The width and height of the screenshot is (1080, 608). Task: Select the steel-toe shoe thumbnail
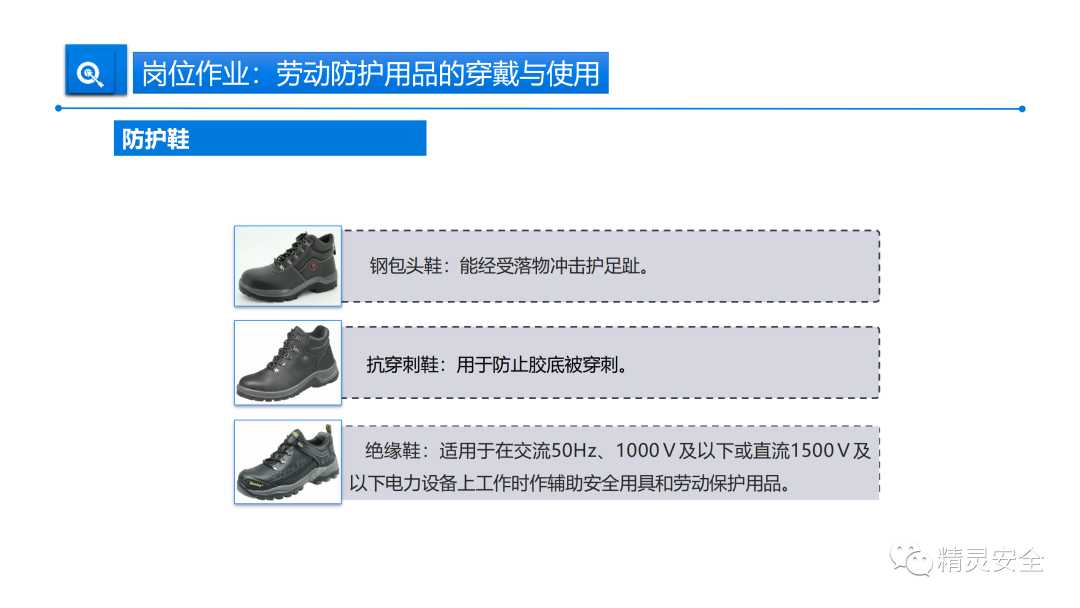click(288, 266)
